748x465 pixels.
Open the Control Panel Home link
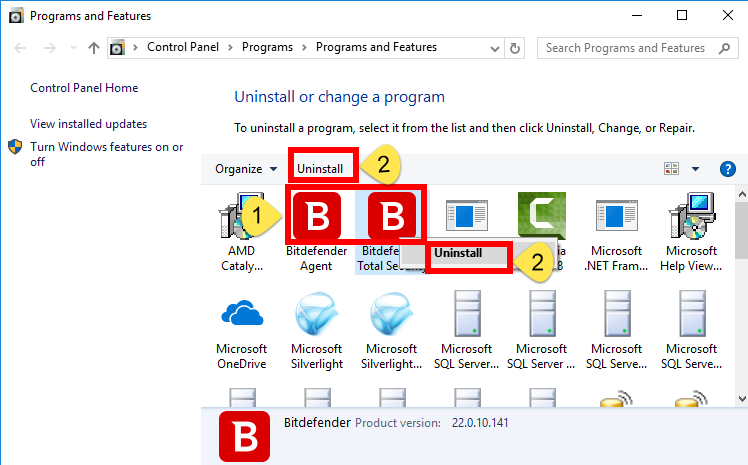(x=84, y=88)
